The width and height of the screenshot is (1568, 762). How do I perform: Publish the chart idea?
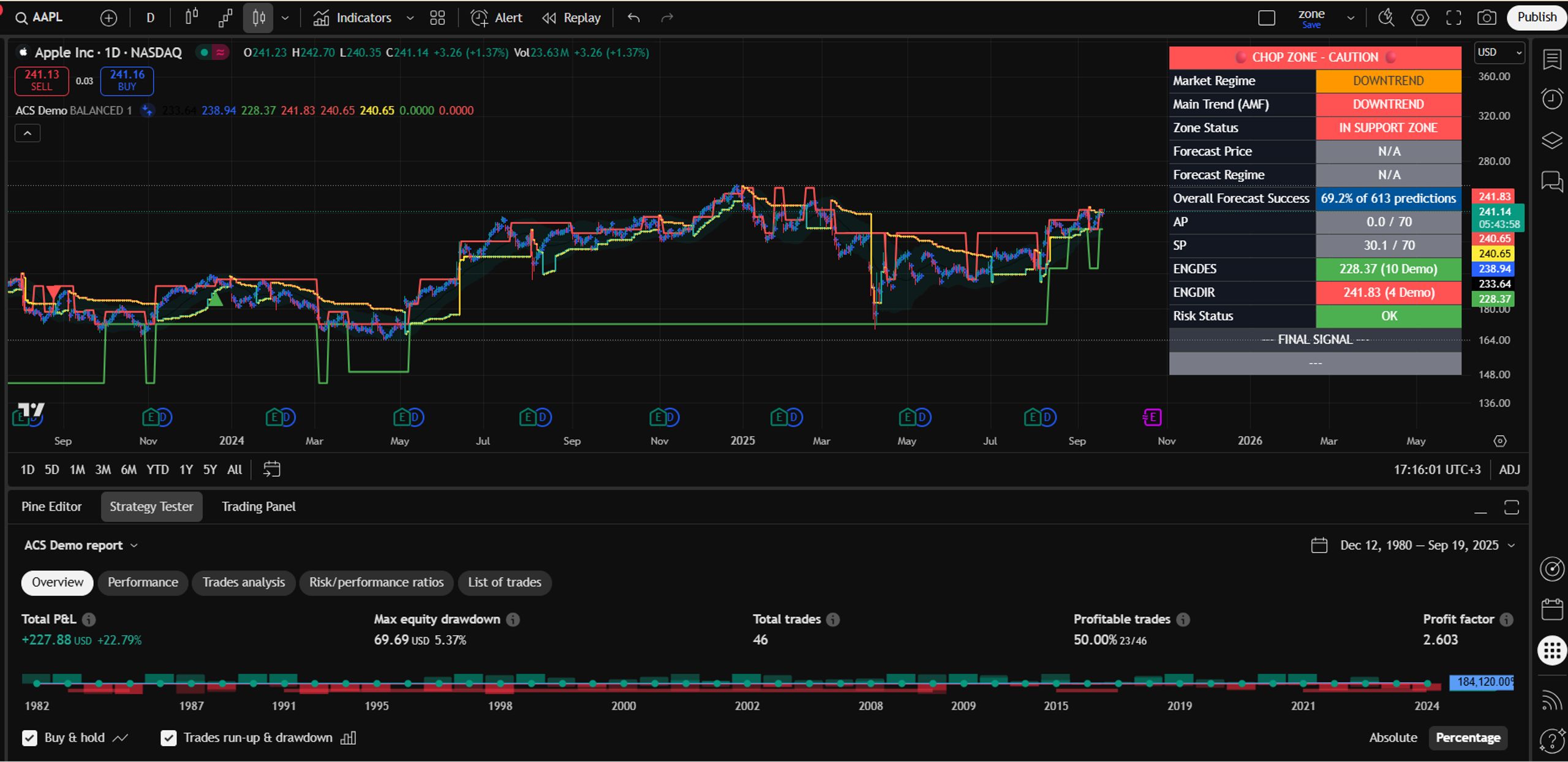[1536, 17]
